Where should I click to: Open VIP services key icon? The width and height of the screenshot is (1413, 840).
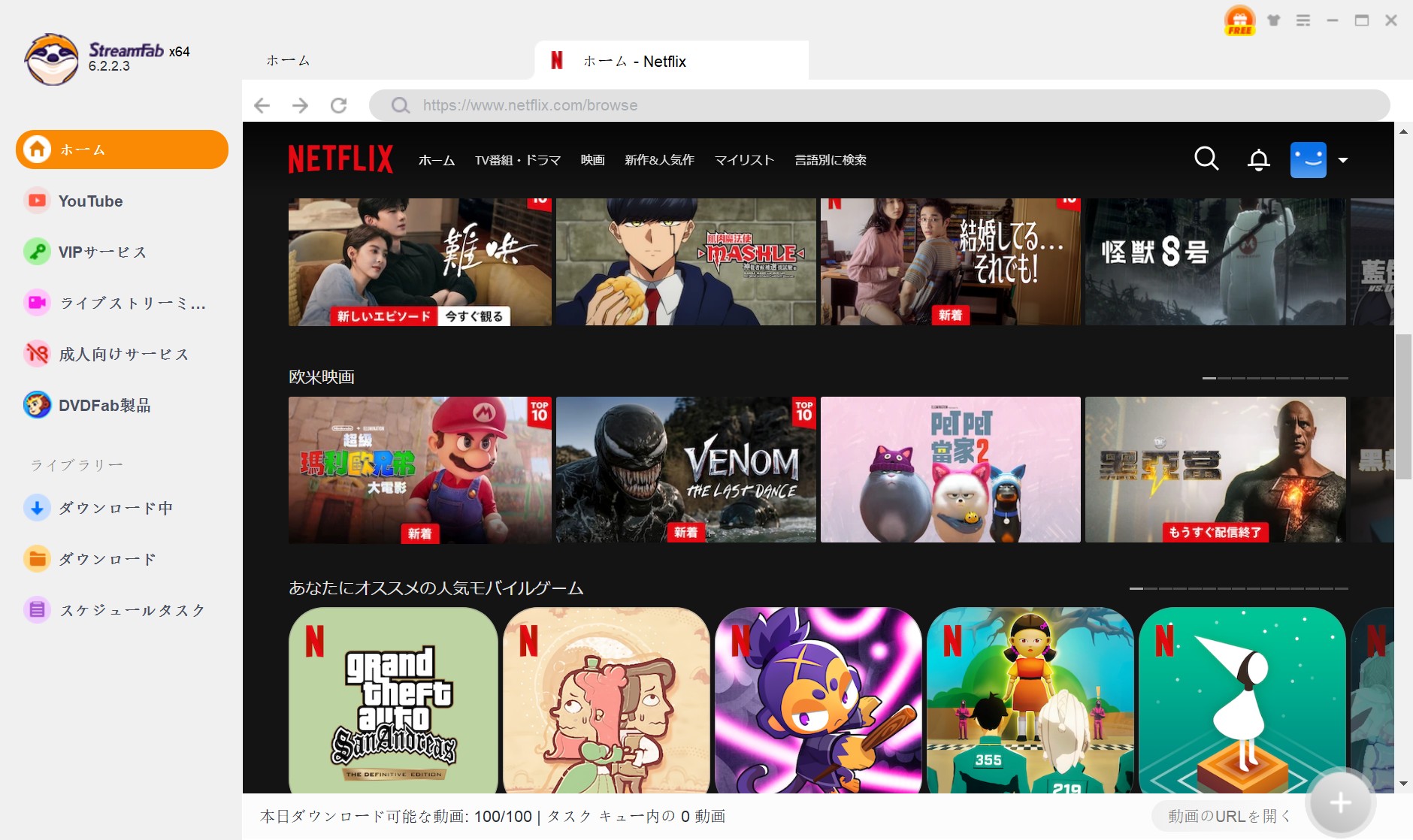click(36, 252)
